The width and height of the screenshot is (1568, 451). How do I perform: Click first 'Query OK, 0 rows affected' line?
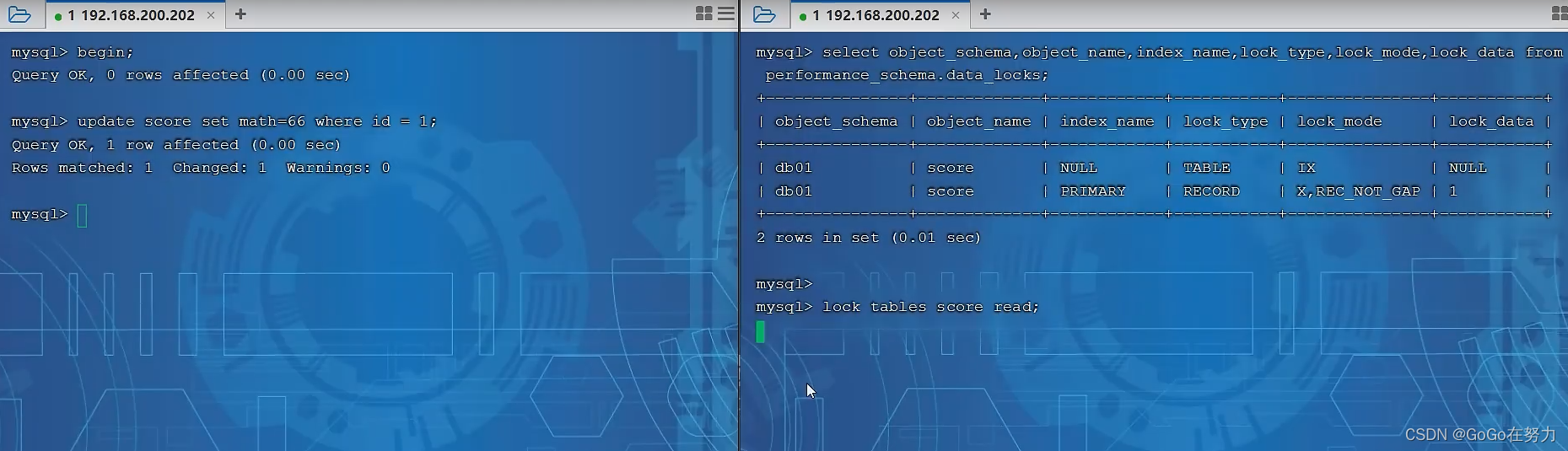181,75
